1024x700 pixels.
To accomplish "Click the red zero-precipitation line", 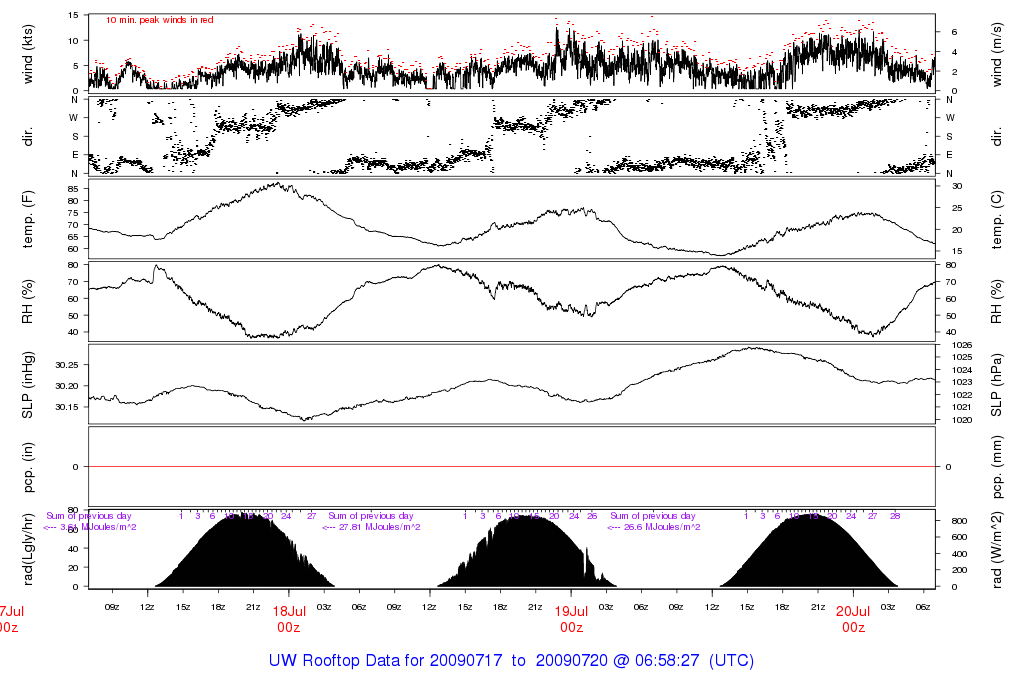I will [x=512, y=467].
